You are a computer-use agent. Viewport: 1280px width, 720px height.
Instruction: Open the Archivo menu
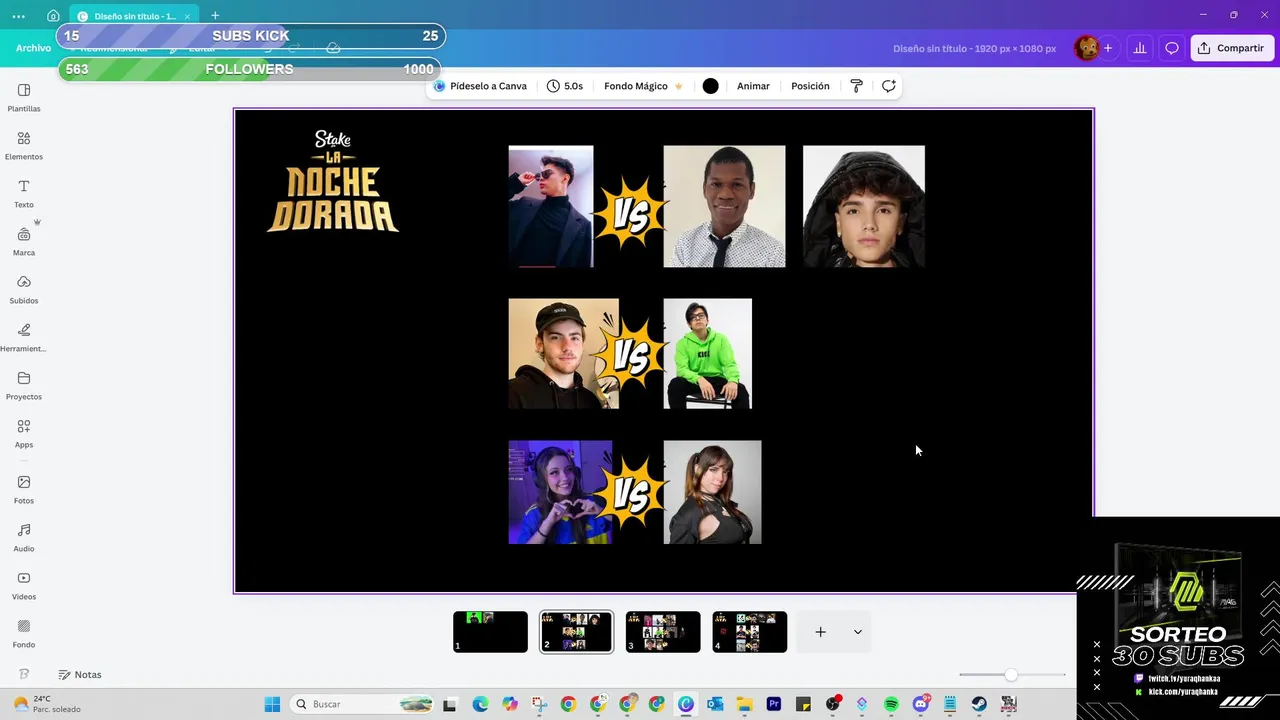click(x=33, y=48)
